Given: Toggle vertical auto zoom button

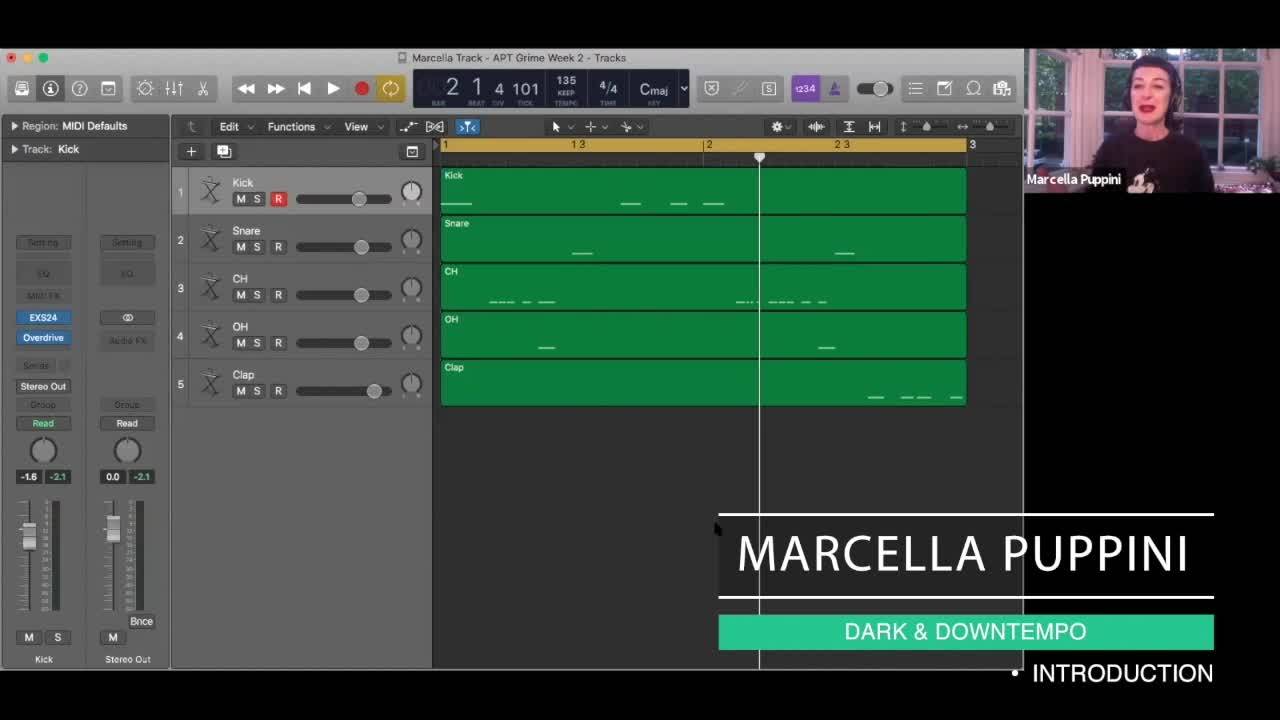Looking at the screenshot, I should tap(849, 127).
